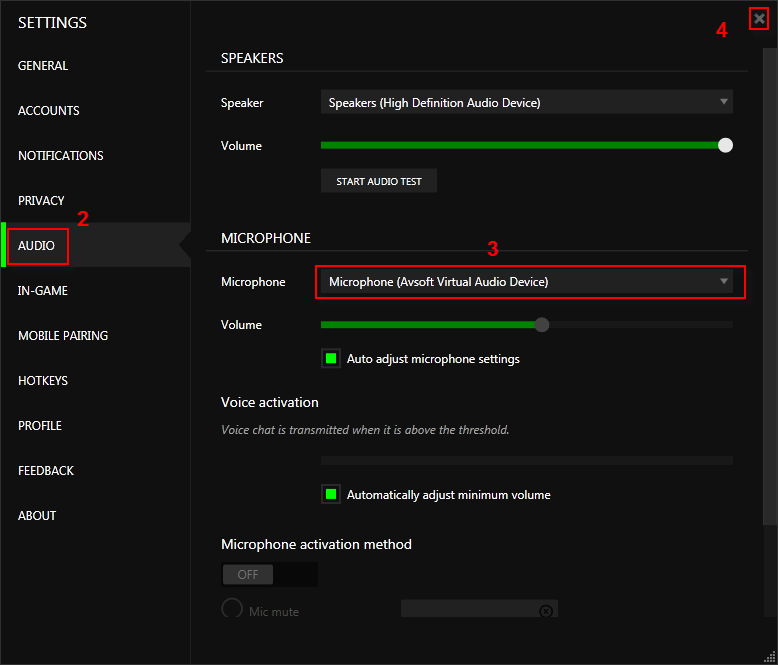The image size is (778, 665).
Task: Open the Mobile Pairing section
Action: [x=63, y=335]
